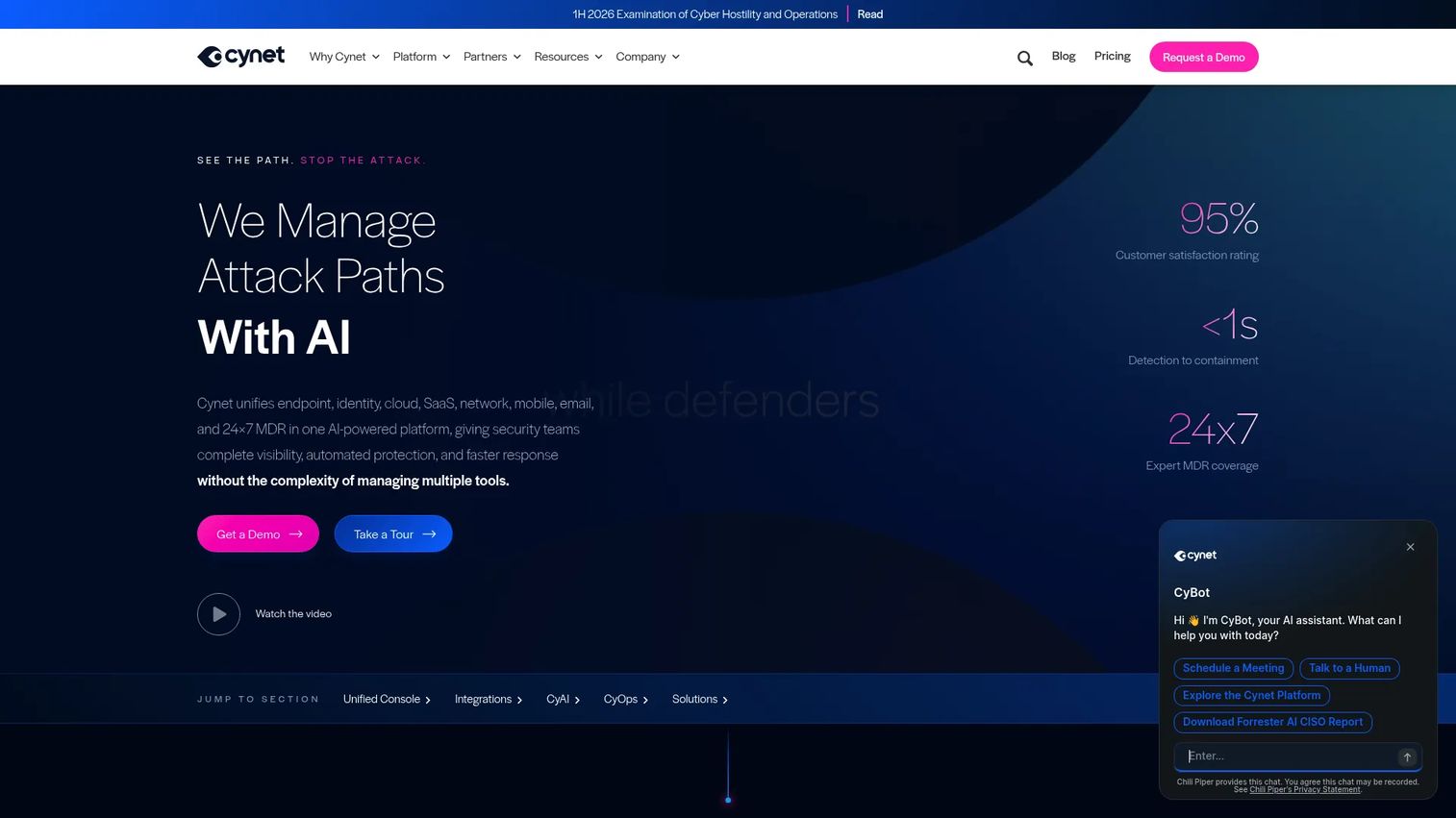The width and height of the screenshot is (1456, 818).
Task: Open the Pricing page
Action: 1113,56
